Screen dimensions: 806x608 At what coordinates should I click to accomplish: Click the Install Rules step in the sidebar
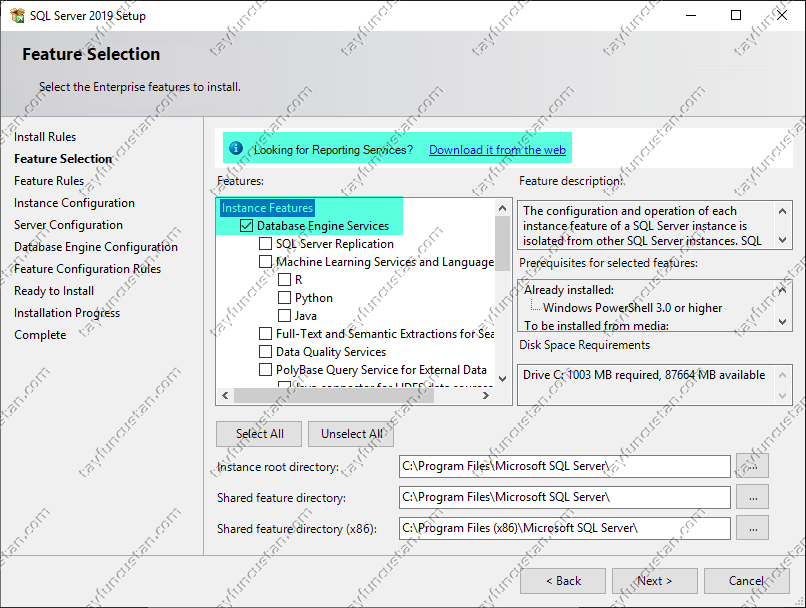(45, 137)
